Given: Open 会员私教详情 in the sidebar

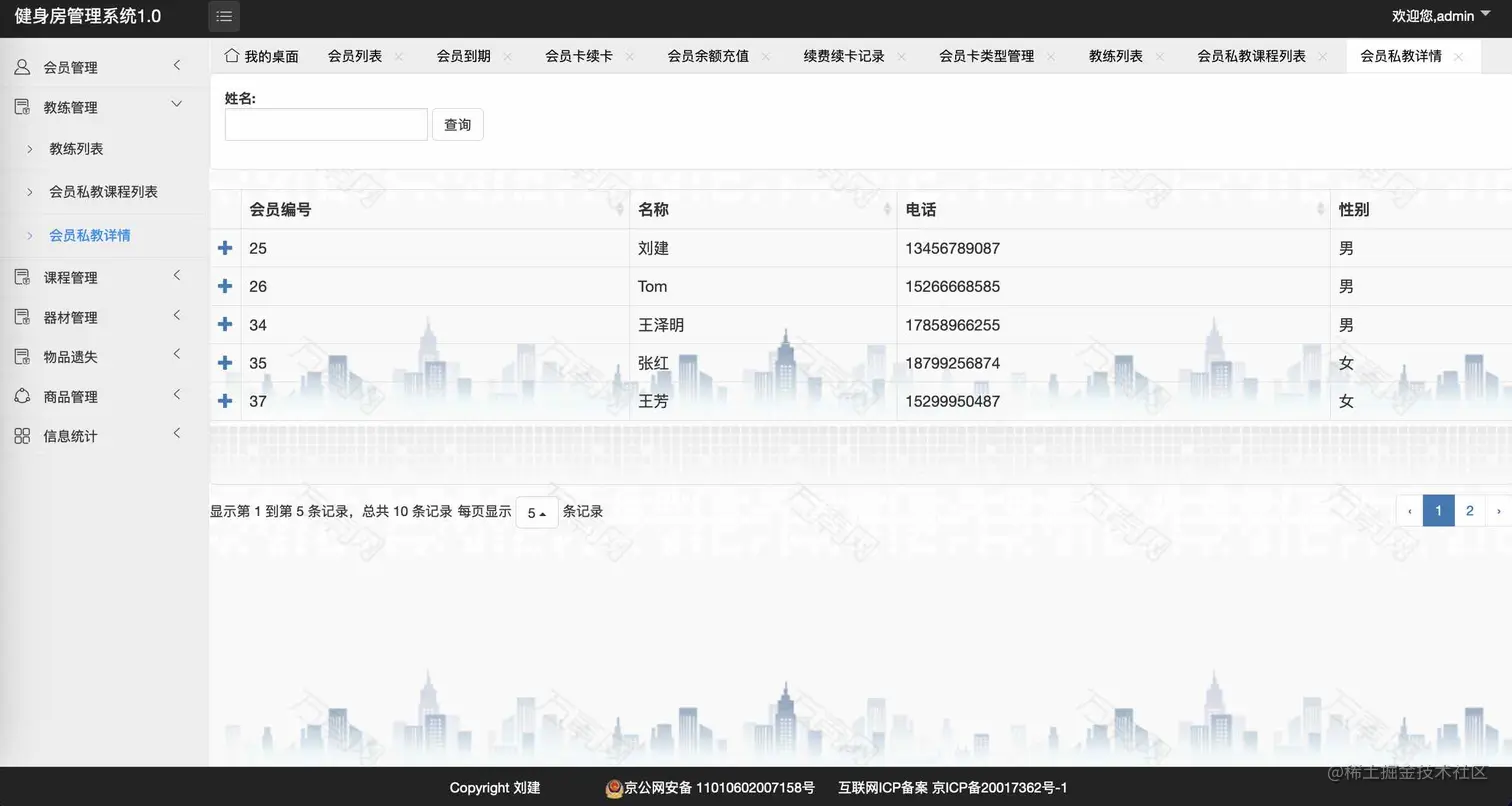Looking at the screenshot, I should pos(90,236).
